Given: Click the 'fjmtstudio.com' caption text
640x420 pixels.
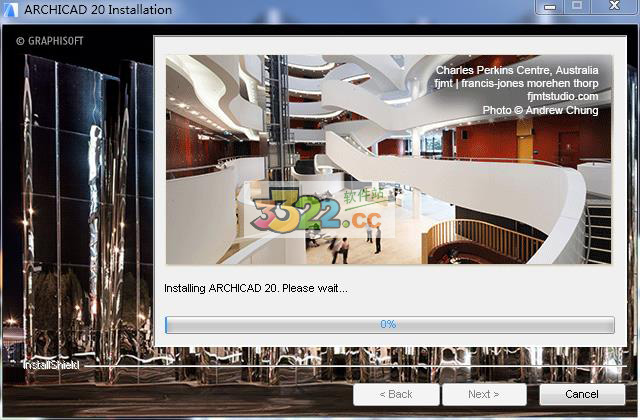Looking at the screenshot, I should click(562, 96).
